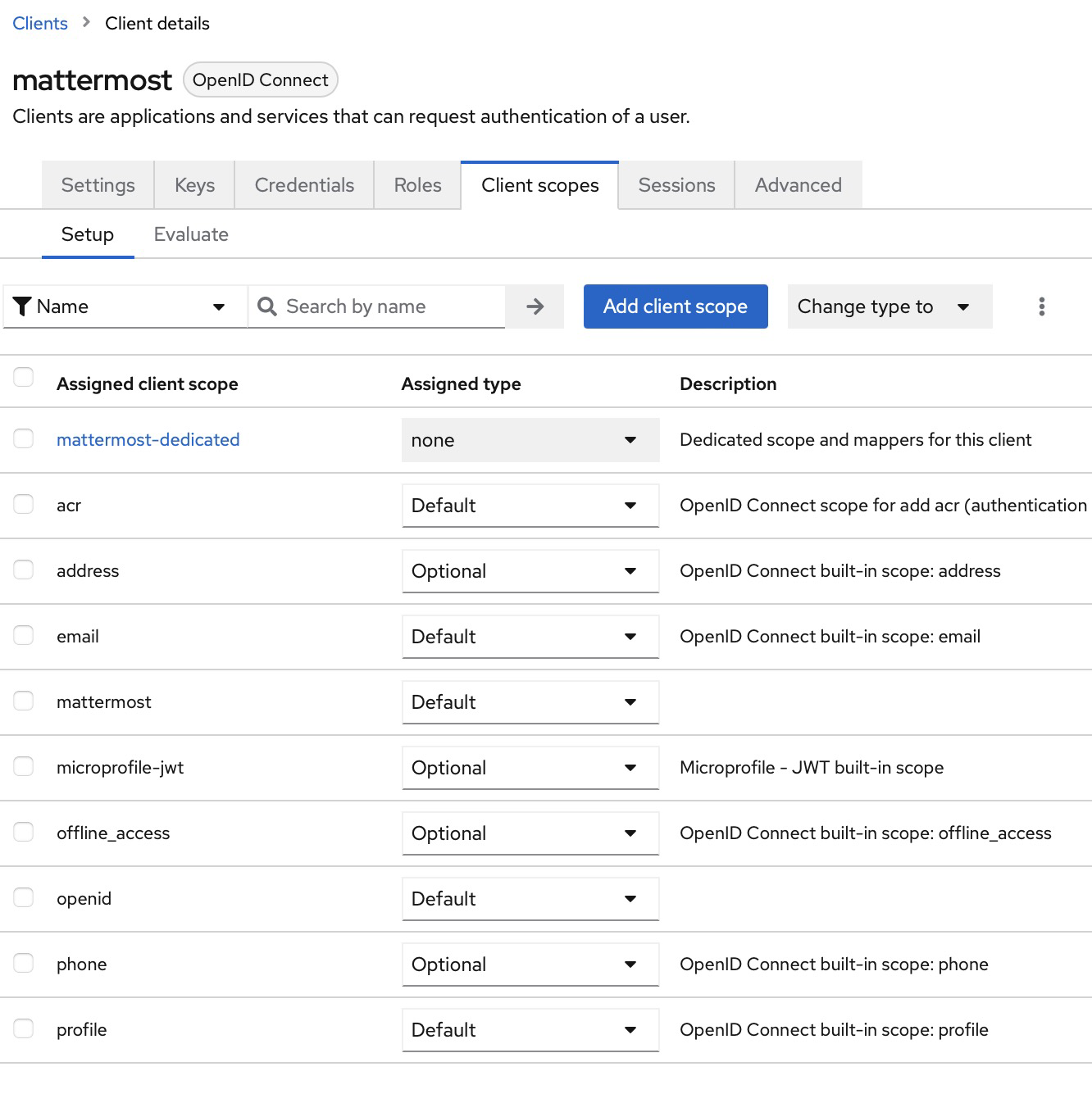Switch to the Settings tab

(98, 185)
